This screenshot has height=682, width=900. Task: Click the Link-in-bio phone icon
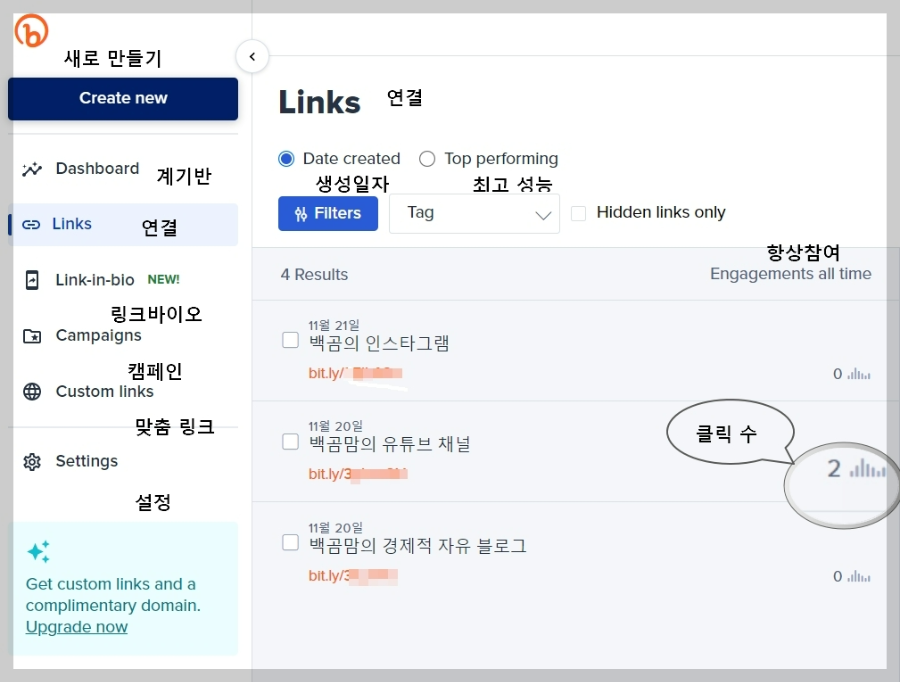coord(30,279)
